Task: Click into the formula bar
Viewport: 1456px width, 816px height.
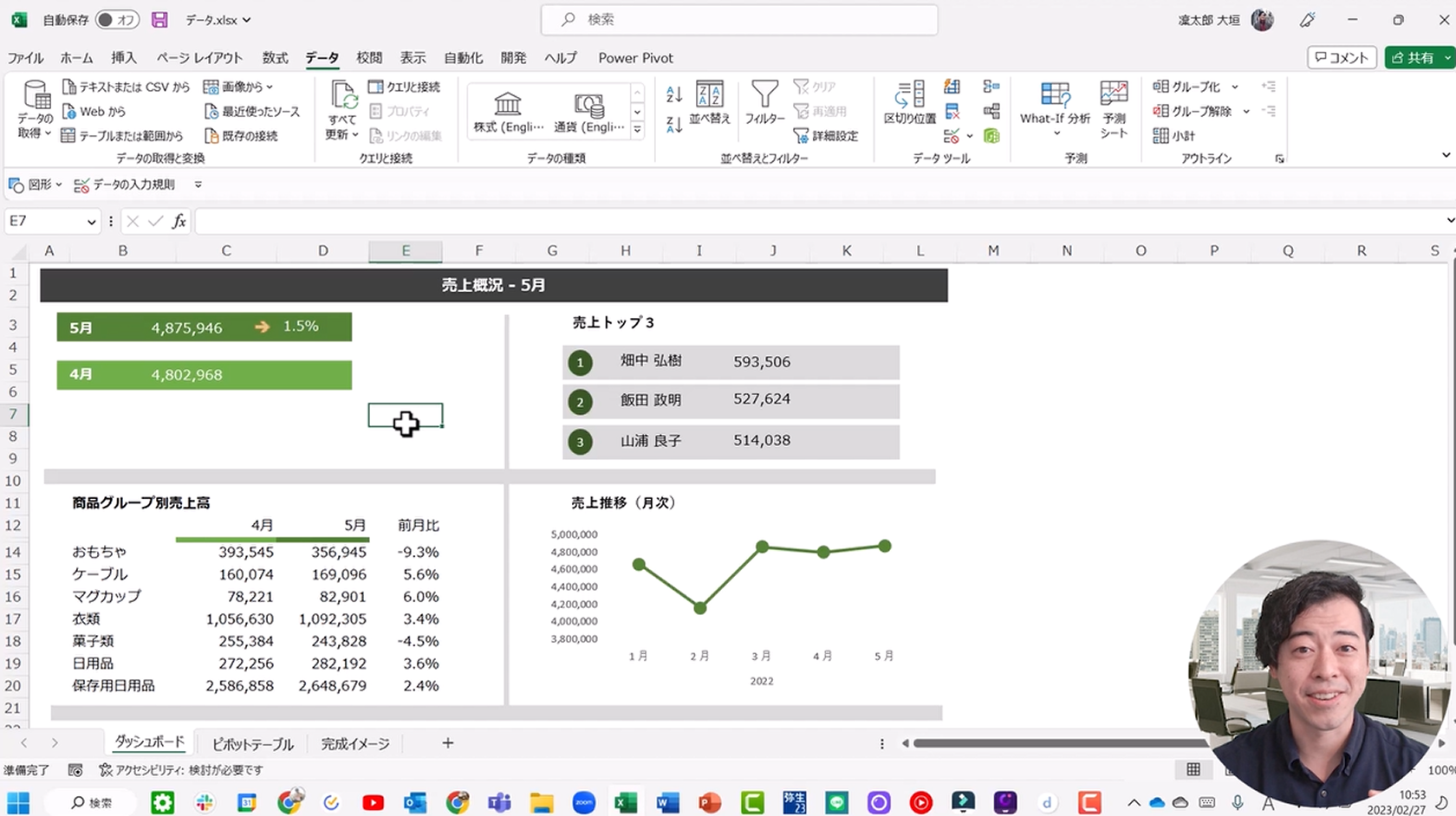Action: coord(819,222)
